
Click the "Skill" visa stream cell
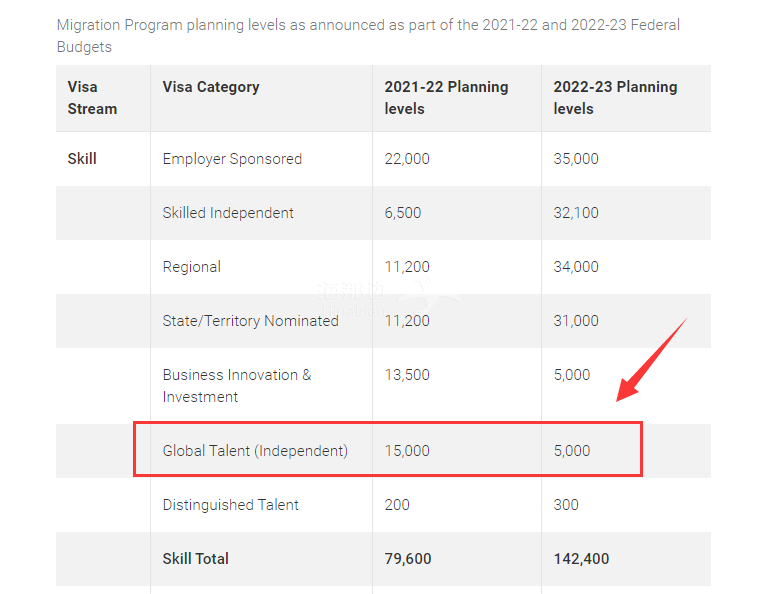click(82, 158)
